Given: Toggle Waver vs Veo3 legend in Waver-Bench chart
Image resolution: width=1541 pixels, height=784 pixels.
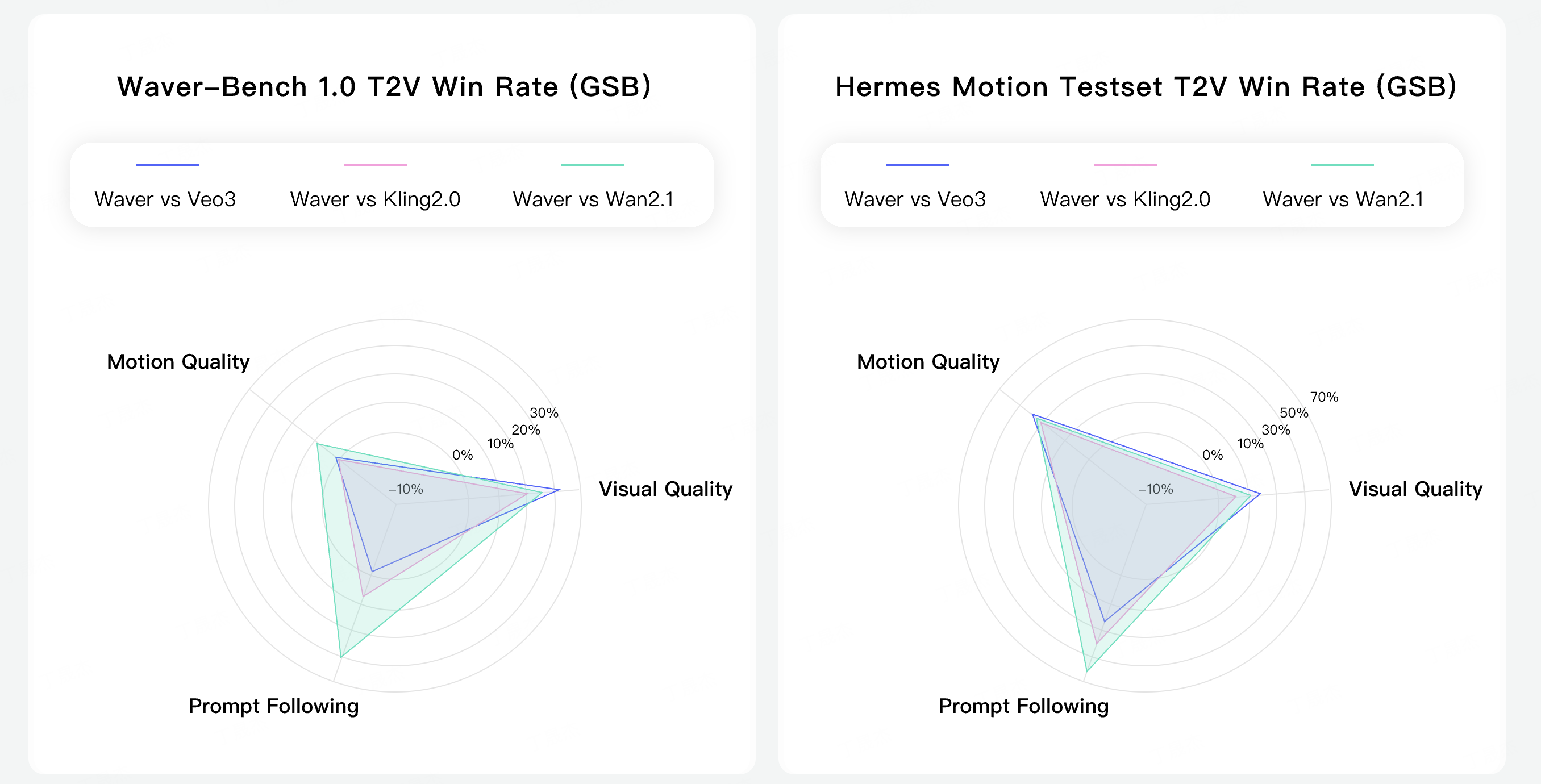Looking at the screenshot, I should click(x=165, y=199).
